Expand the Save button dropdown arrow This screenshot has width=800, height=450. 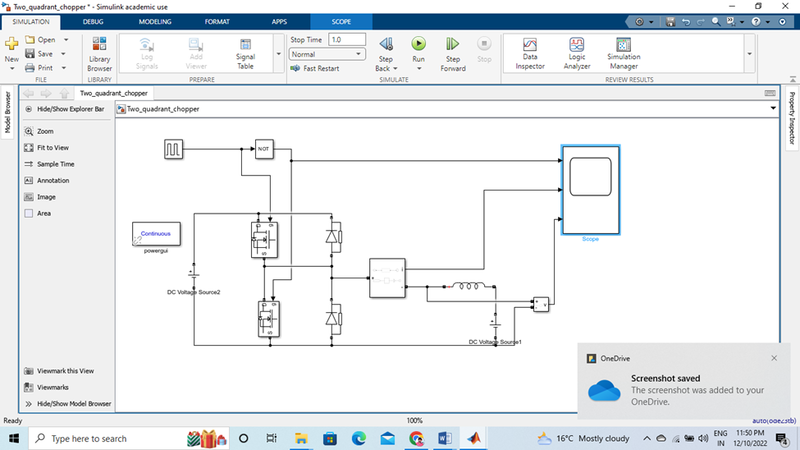pyautogui.click(x=63, y=54)
